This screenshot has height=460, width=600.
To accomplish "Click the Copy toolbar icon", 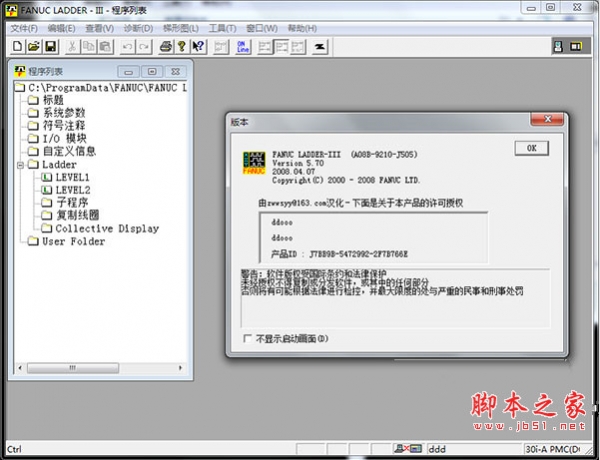I will [89, 47].
